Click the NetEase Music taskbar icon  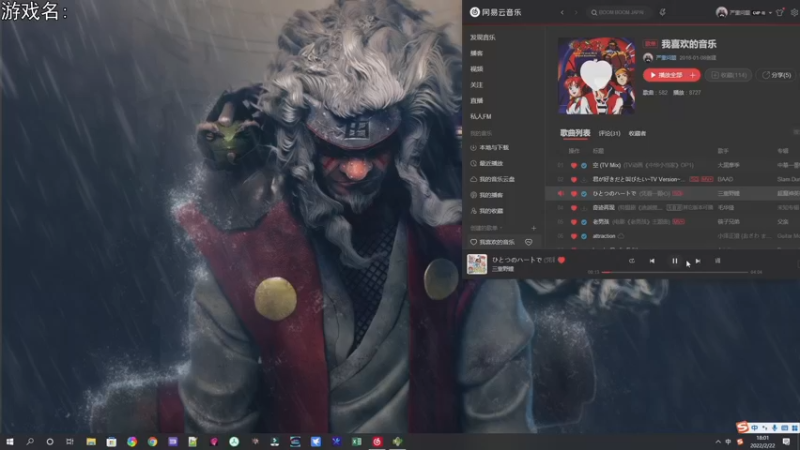[377, 441]
